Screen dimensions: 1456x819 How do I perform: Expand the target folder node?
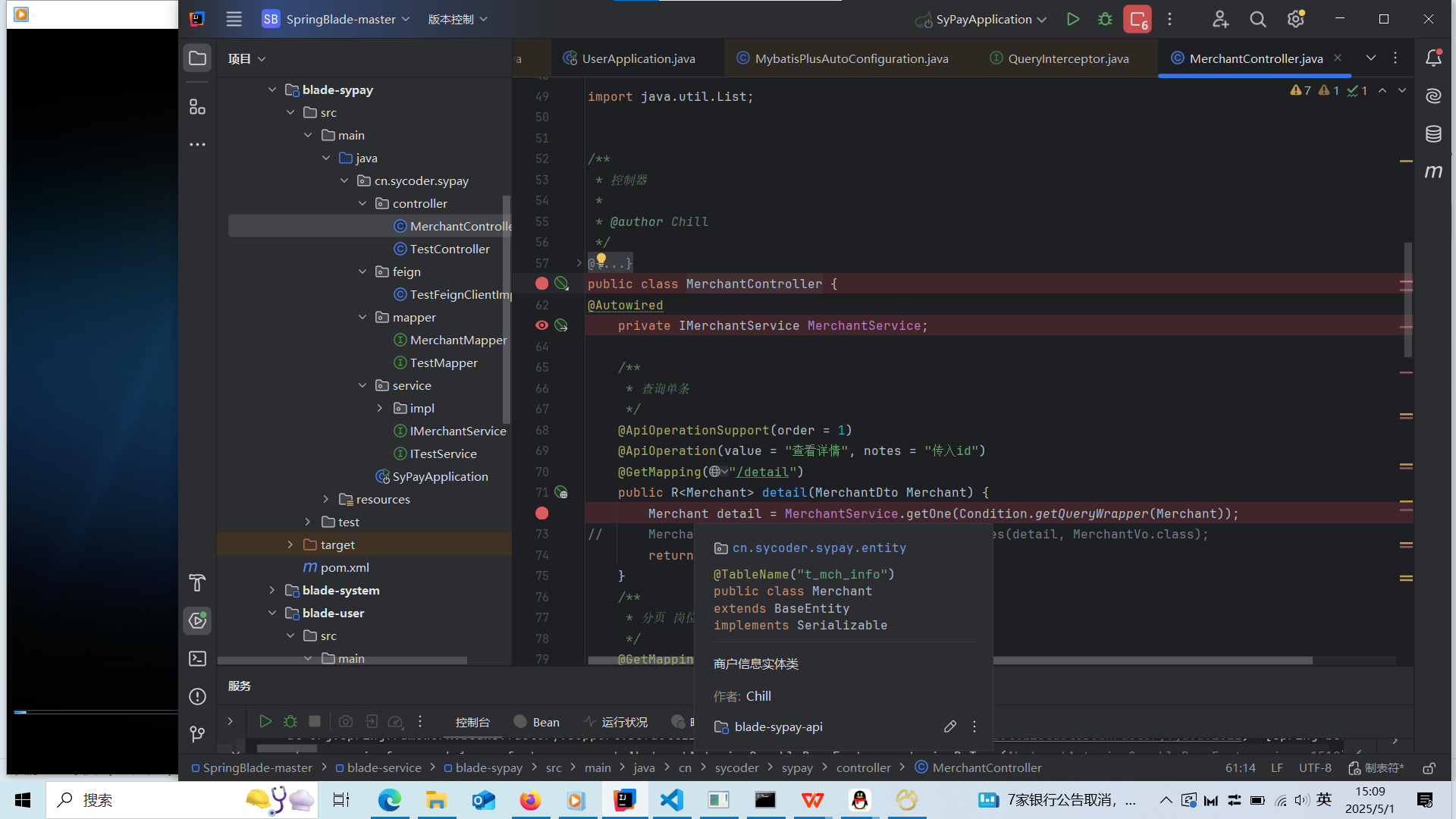click(290, 544)
